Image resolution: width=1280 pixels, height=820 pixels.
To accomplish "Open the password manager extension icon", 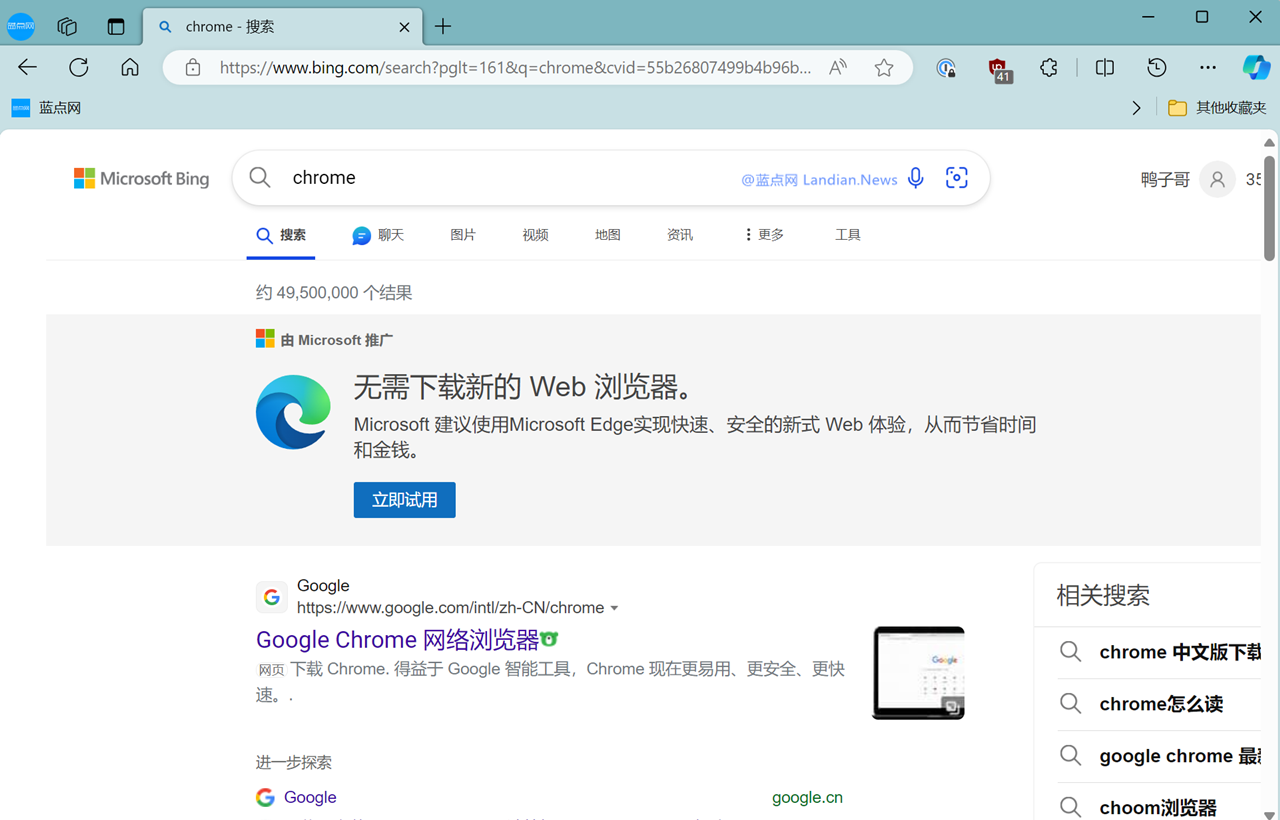I will pos(946,68).
